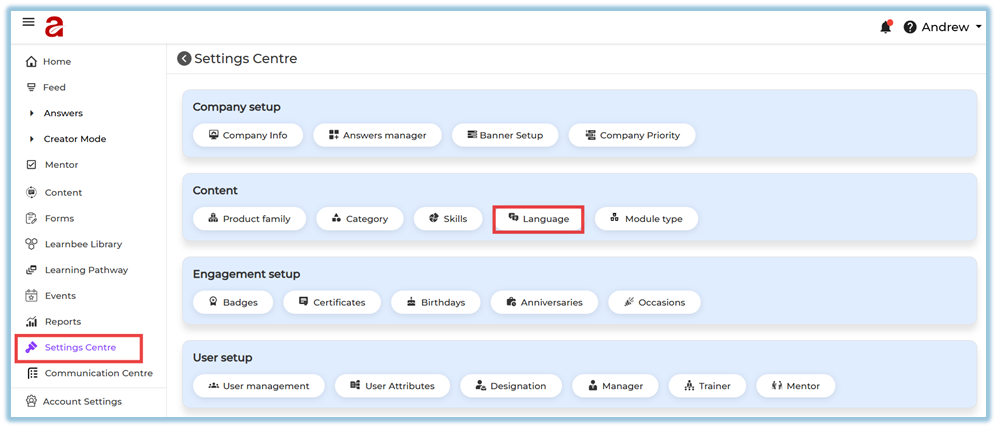
Task: Expand the Answers sidebar section
Action: 31,113
